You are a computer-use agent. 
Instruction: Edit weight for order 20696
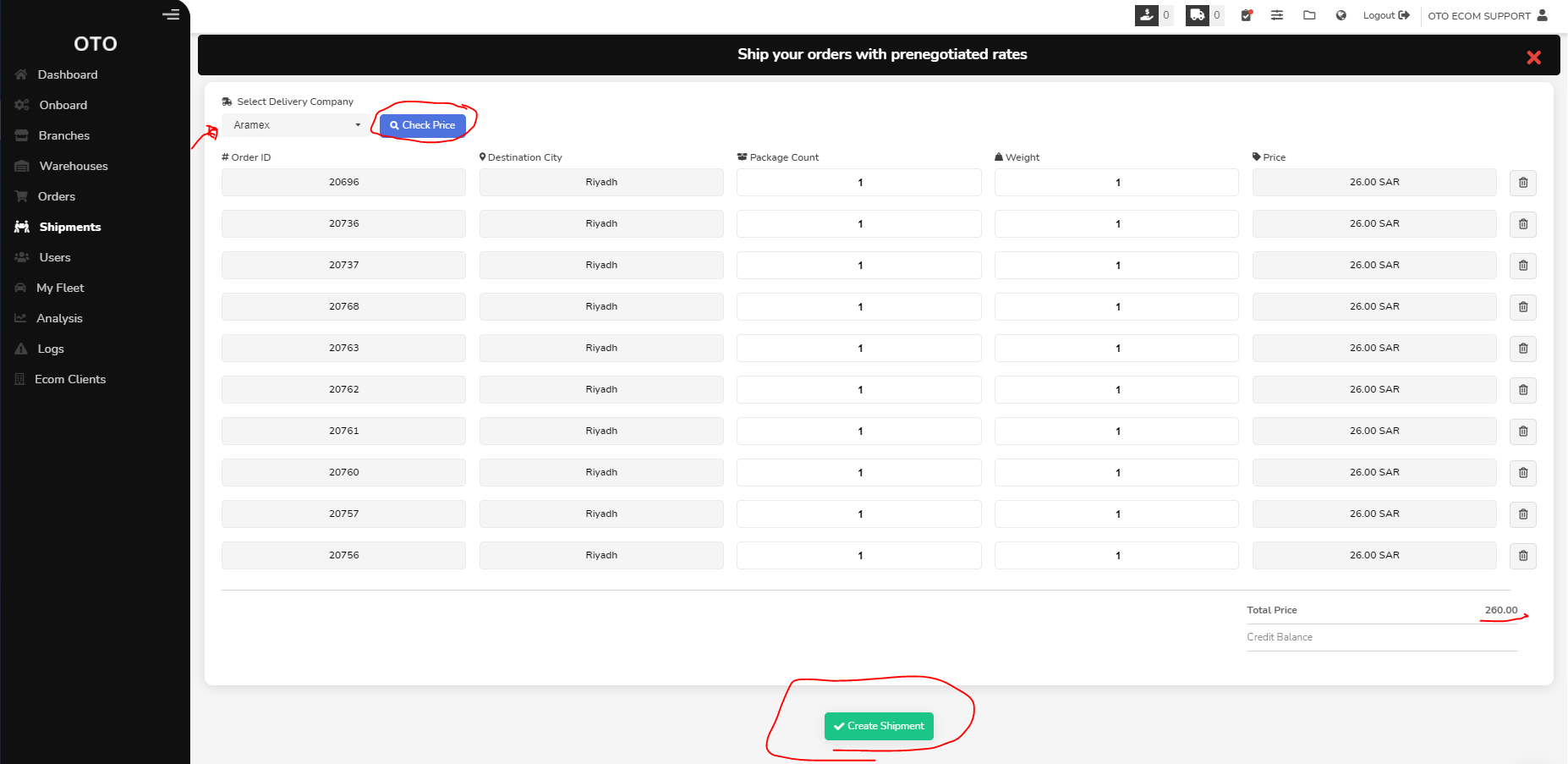tap(1116, 183)
